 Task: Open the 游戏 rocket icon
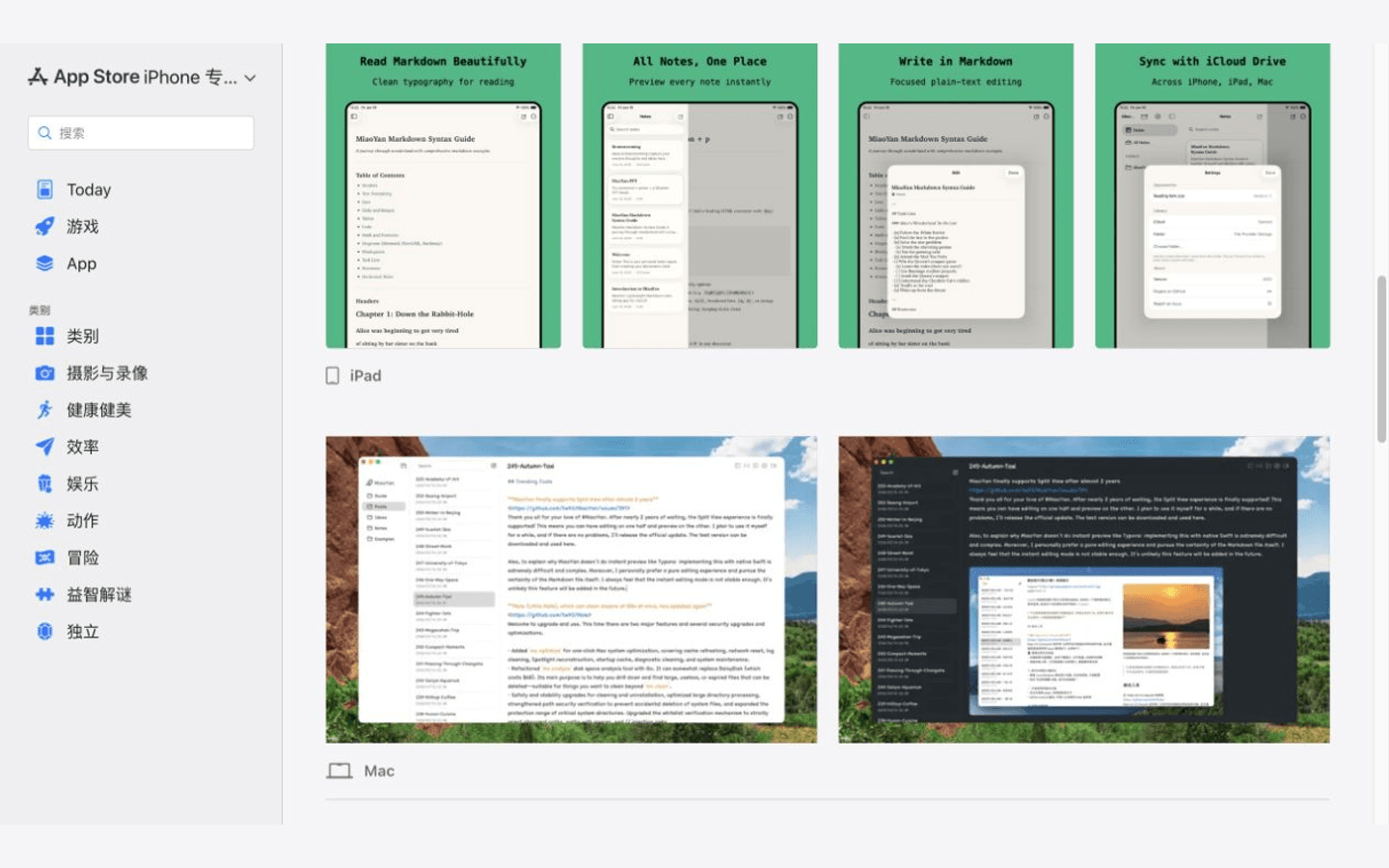44,227
